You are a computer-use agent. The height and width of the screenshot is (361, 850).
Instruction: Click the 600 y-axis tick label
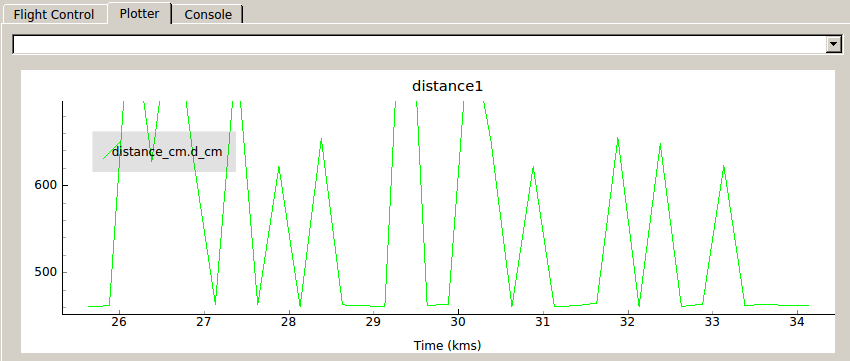45,185
